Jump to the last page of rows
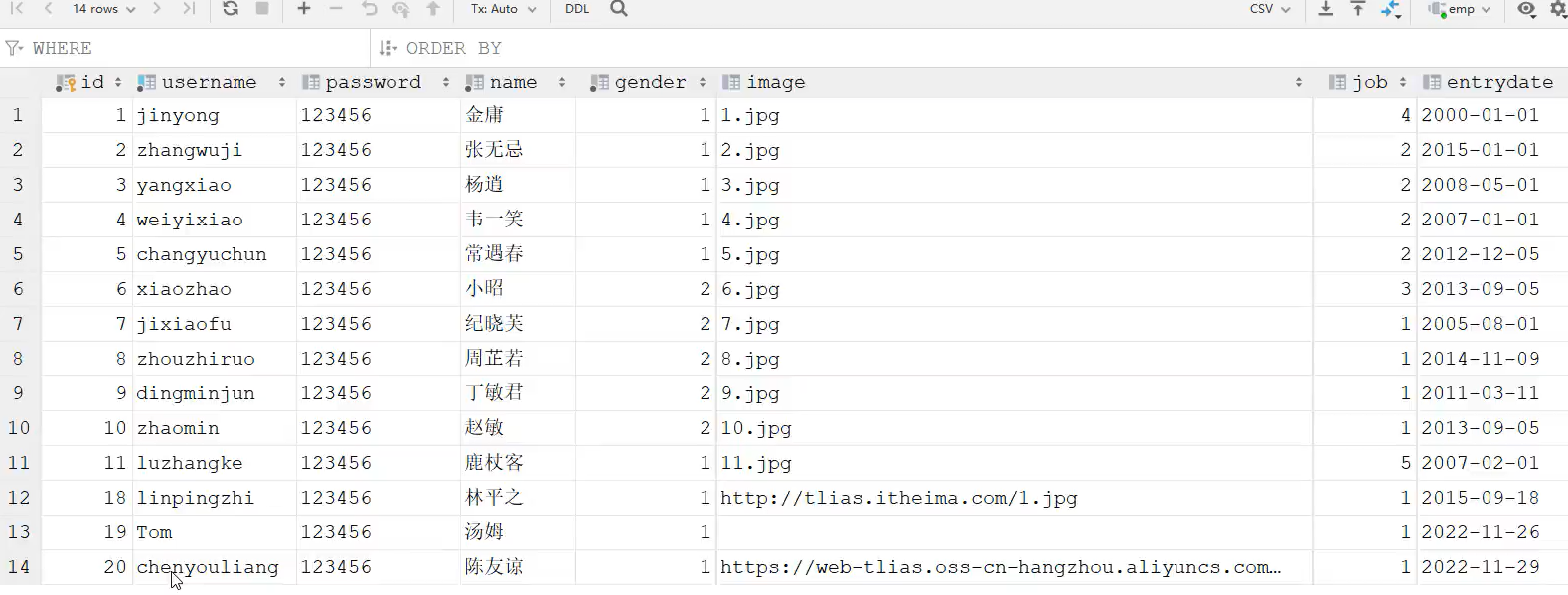Viewport: 1568px width, 595px height. (189, 9)
